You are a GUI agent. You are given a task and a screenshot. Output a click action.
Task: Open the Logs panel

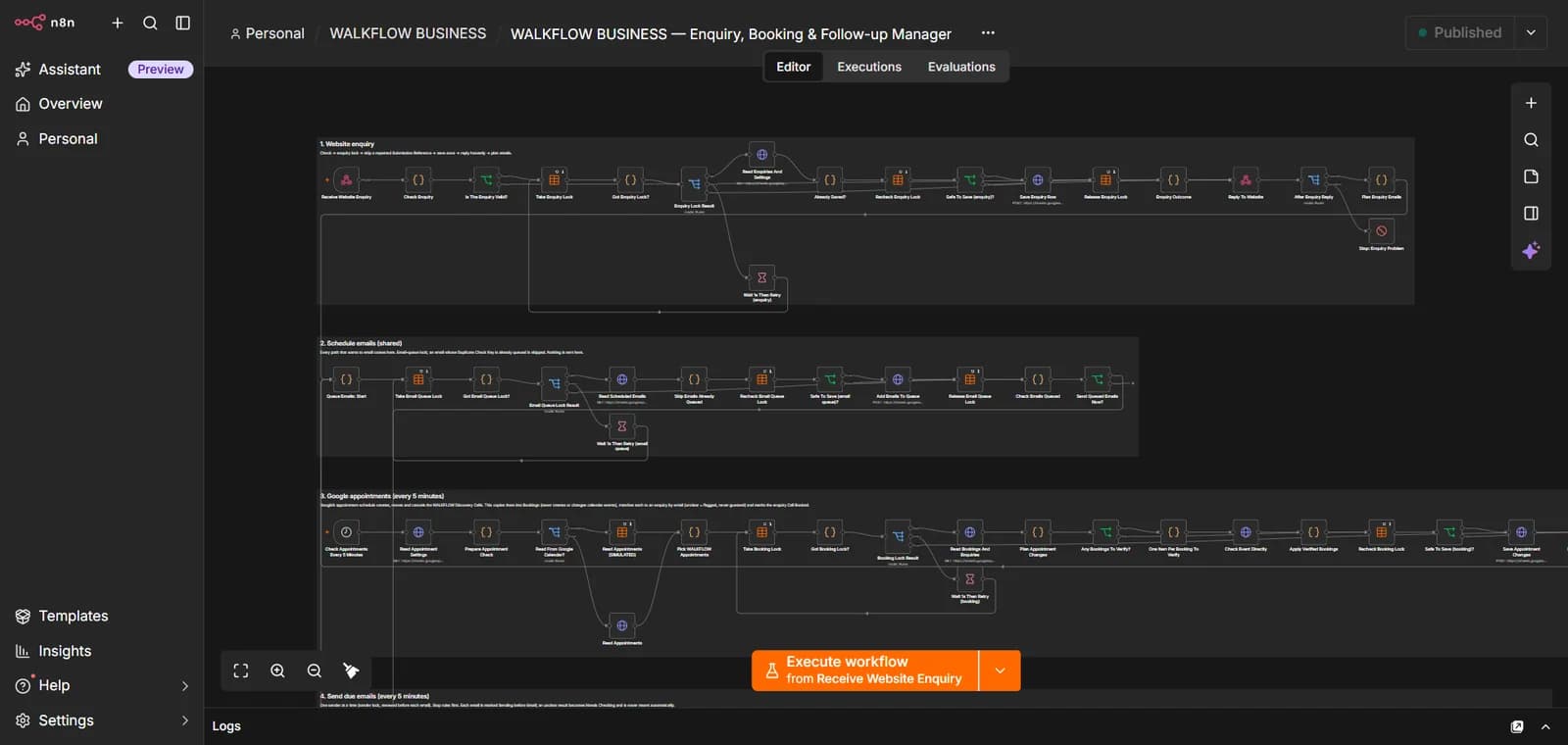pos(226,726)
